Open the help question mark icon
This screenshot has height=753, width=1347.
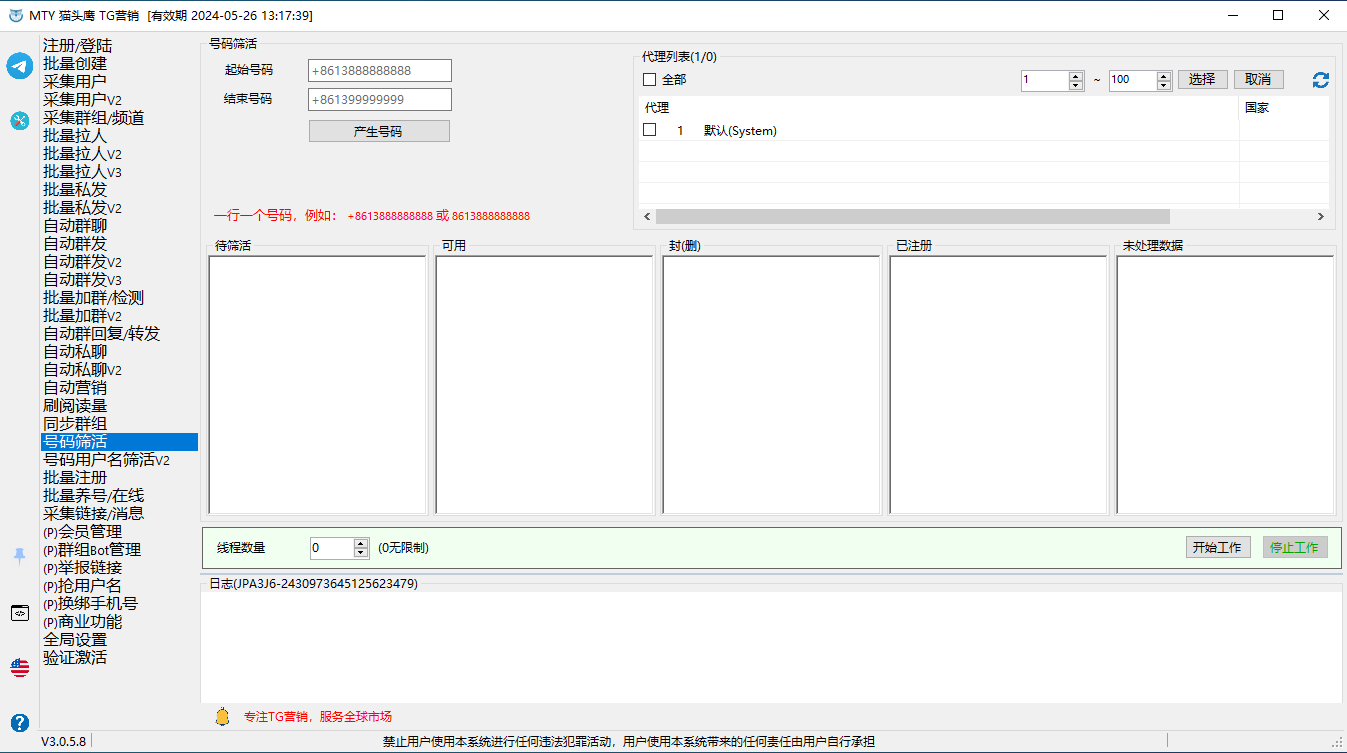click(x=19, y=722)
